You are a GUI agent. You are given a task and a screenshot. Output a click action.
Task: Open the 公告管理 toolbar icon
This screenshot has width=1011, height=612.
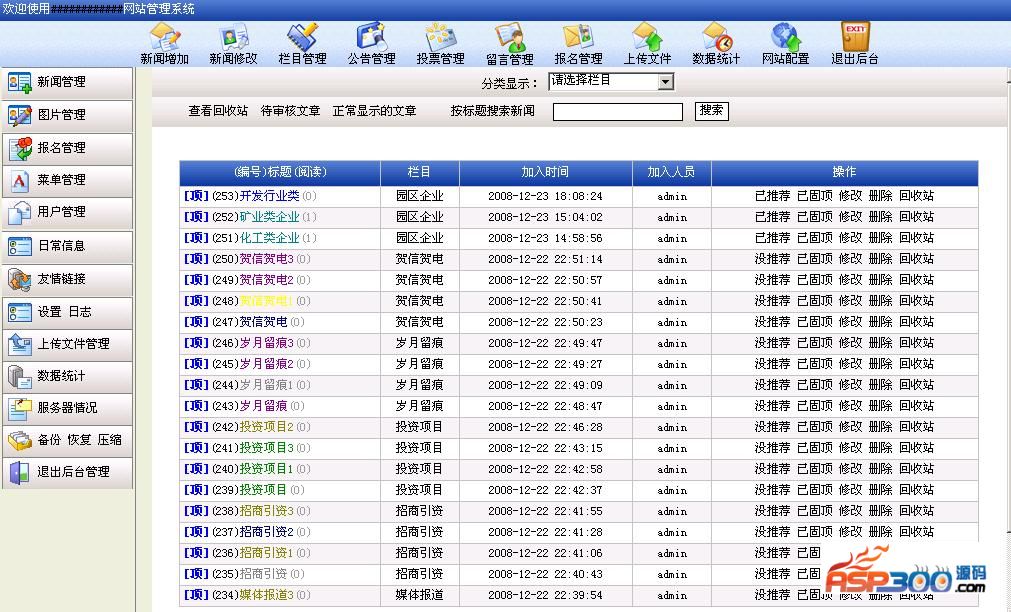[x=371, y=37]
